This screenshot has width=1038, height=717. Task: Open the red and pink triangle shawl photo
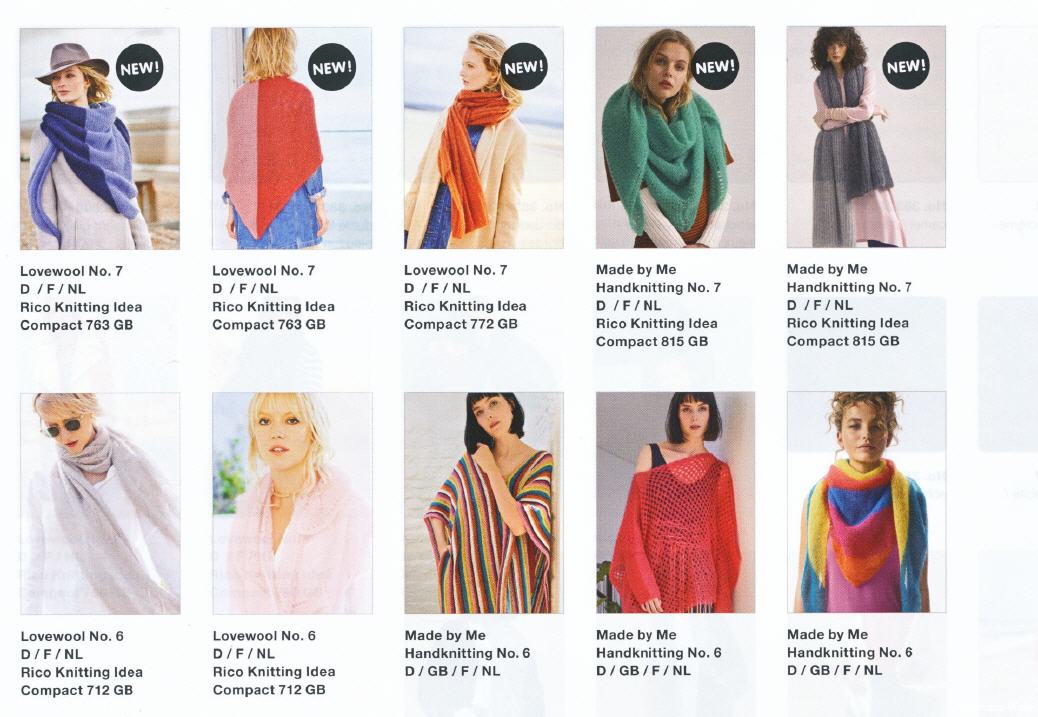(x=292, y=138)
